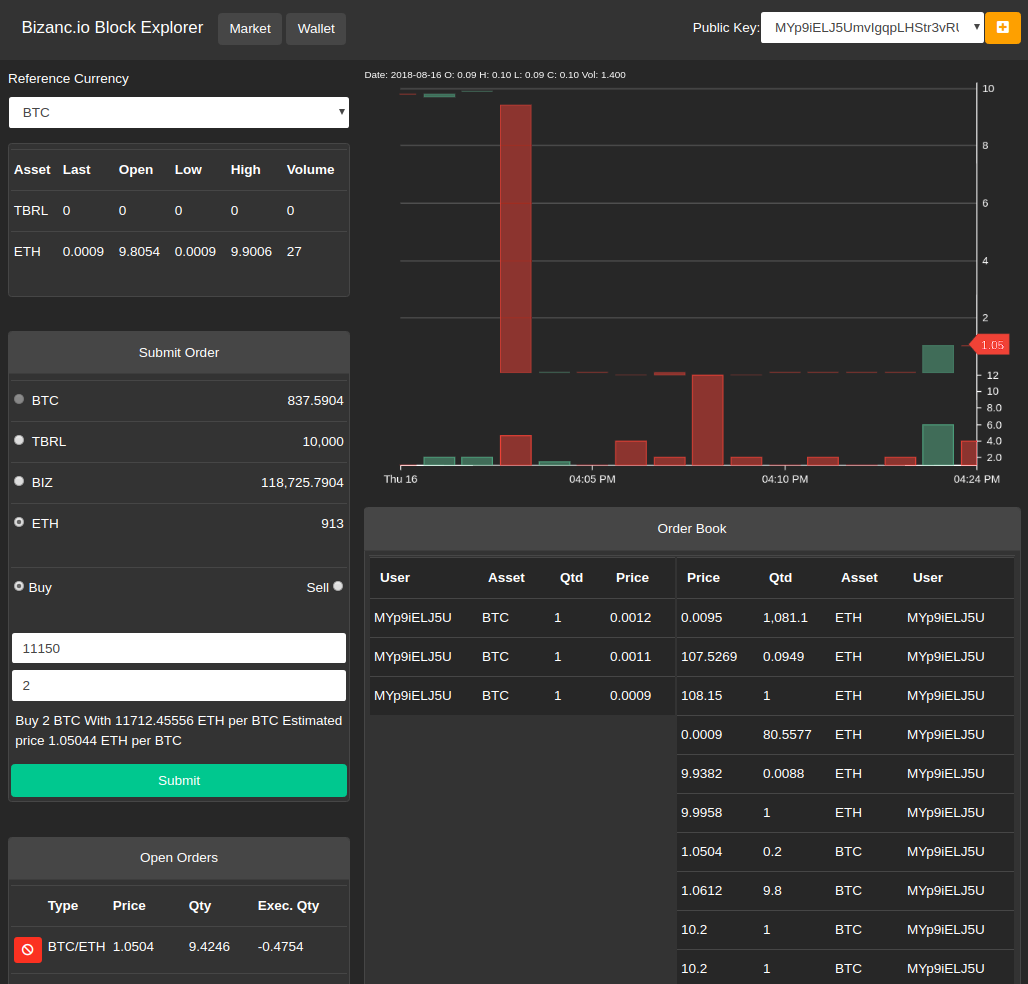Click the quantity field containing 2
This screenshot has width=1028, height=984.
[179, 685]
